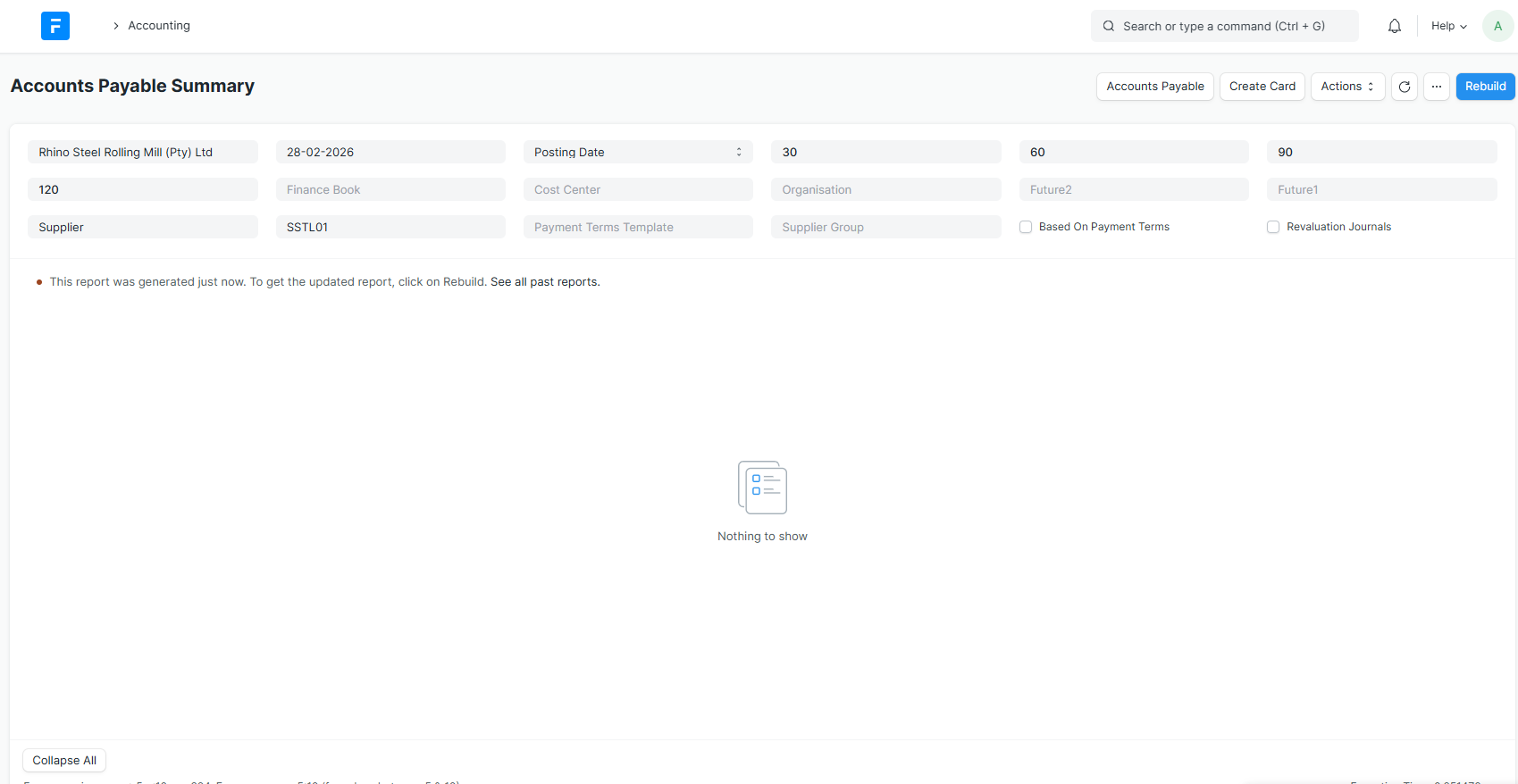Open the See all past reports link
Viewport: 1518px width, 784px height.
[x=545, y=282]
